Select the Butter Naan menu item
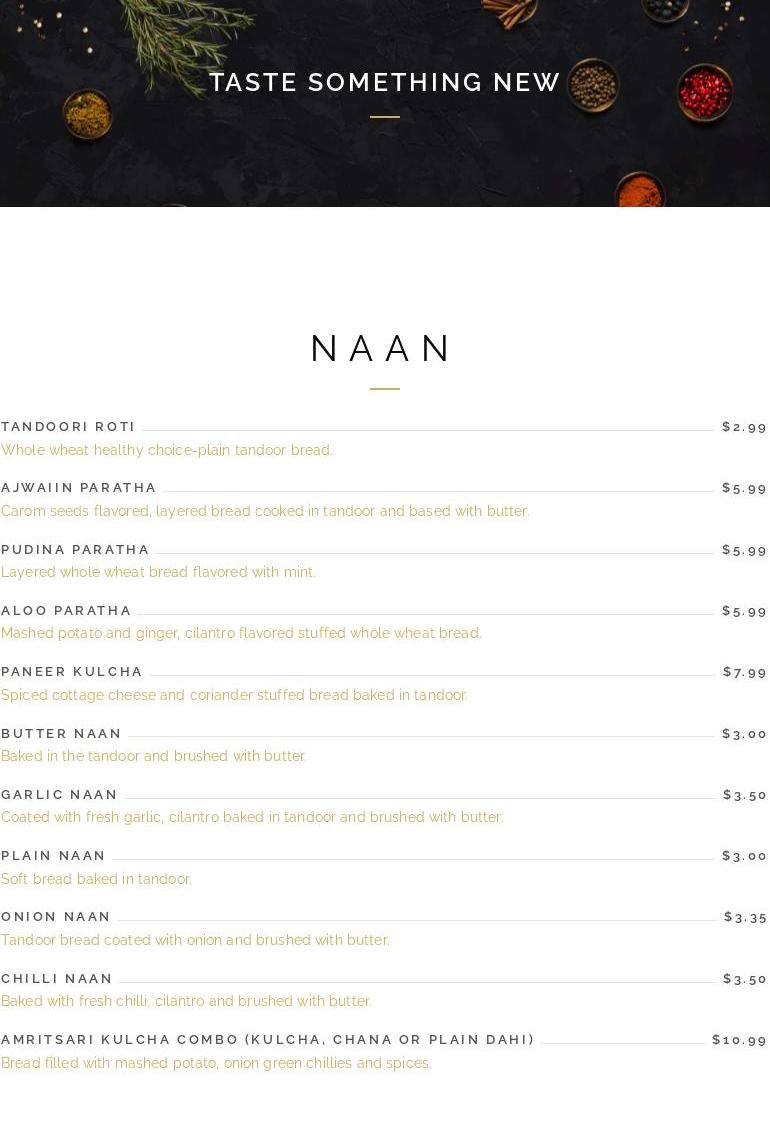Viewport: 770px width, 1131px height. pos(61,734)
